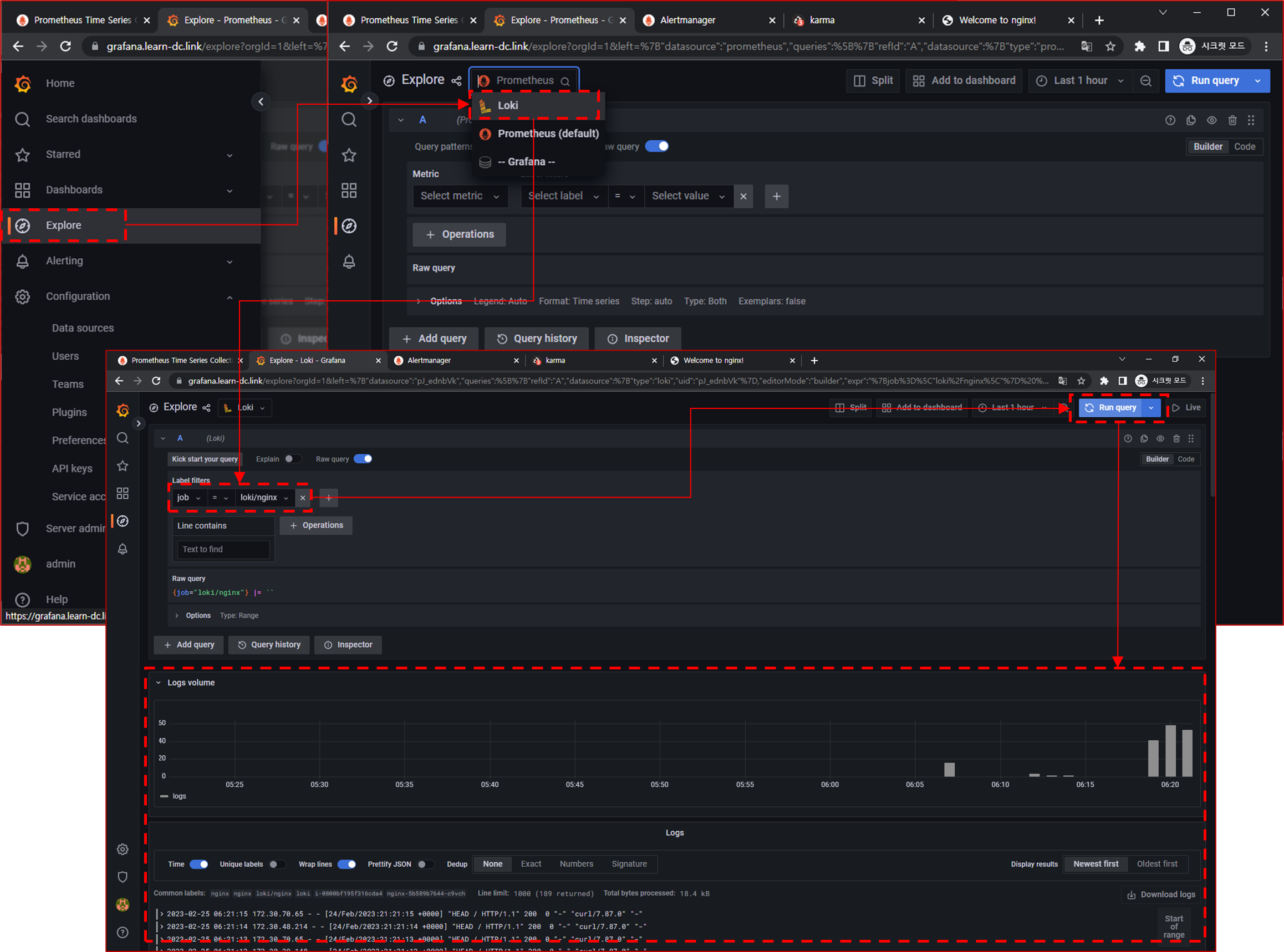1284x952 pixels.
Task: Click the Download logs icon button
Action: 1130,894
